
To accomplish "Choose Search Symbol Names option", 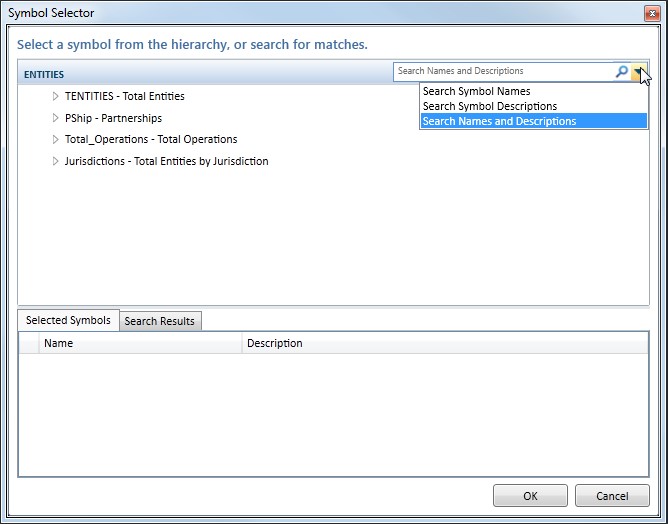I will click(x=476, y=91).
